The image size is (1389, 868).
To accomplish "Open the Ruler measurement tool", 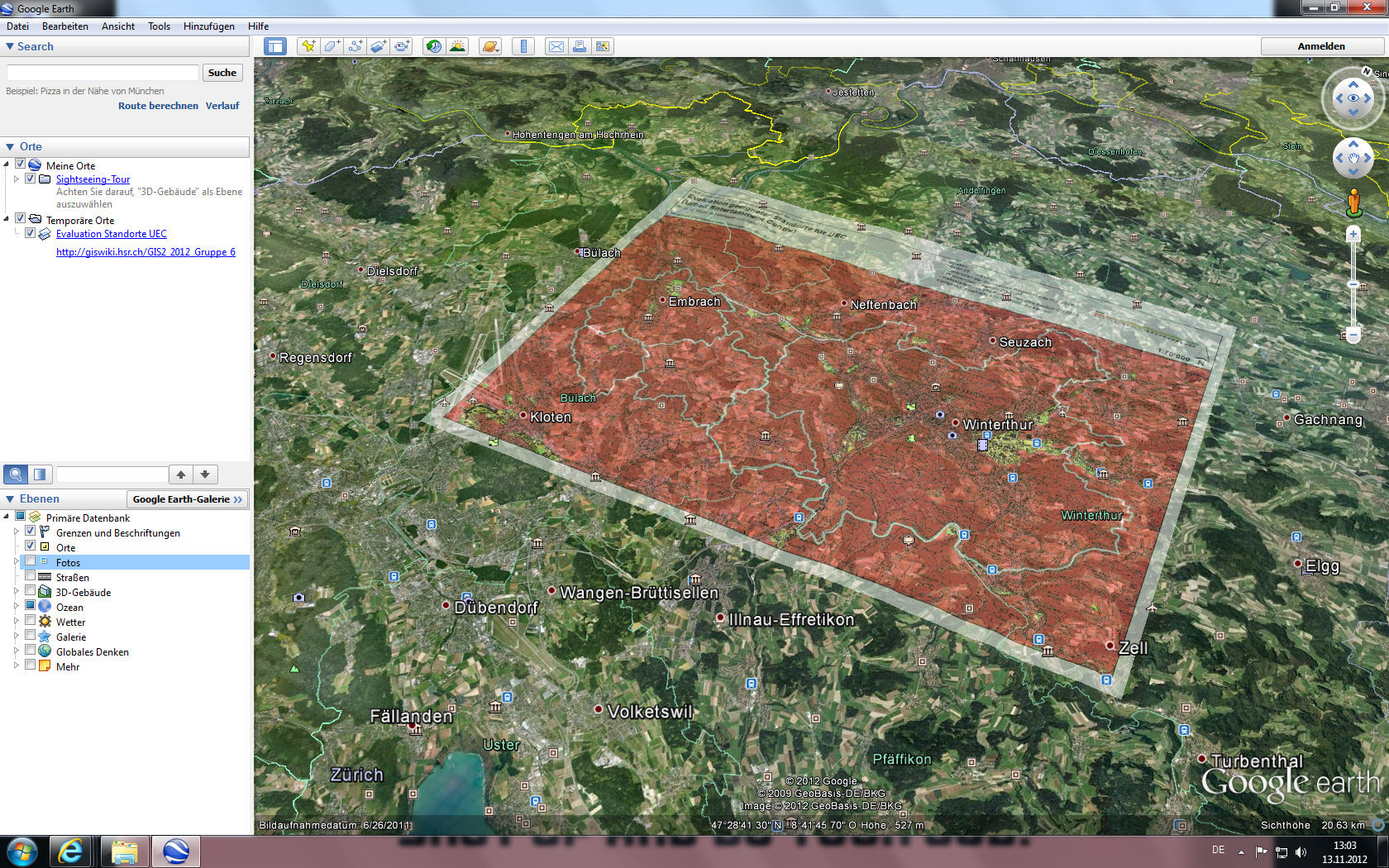I will click(x=523, y=47).
